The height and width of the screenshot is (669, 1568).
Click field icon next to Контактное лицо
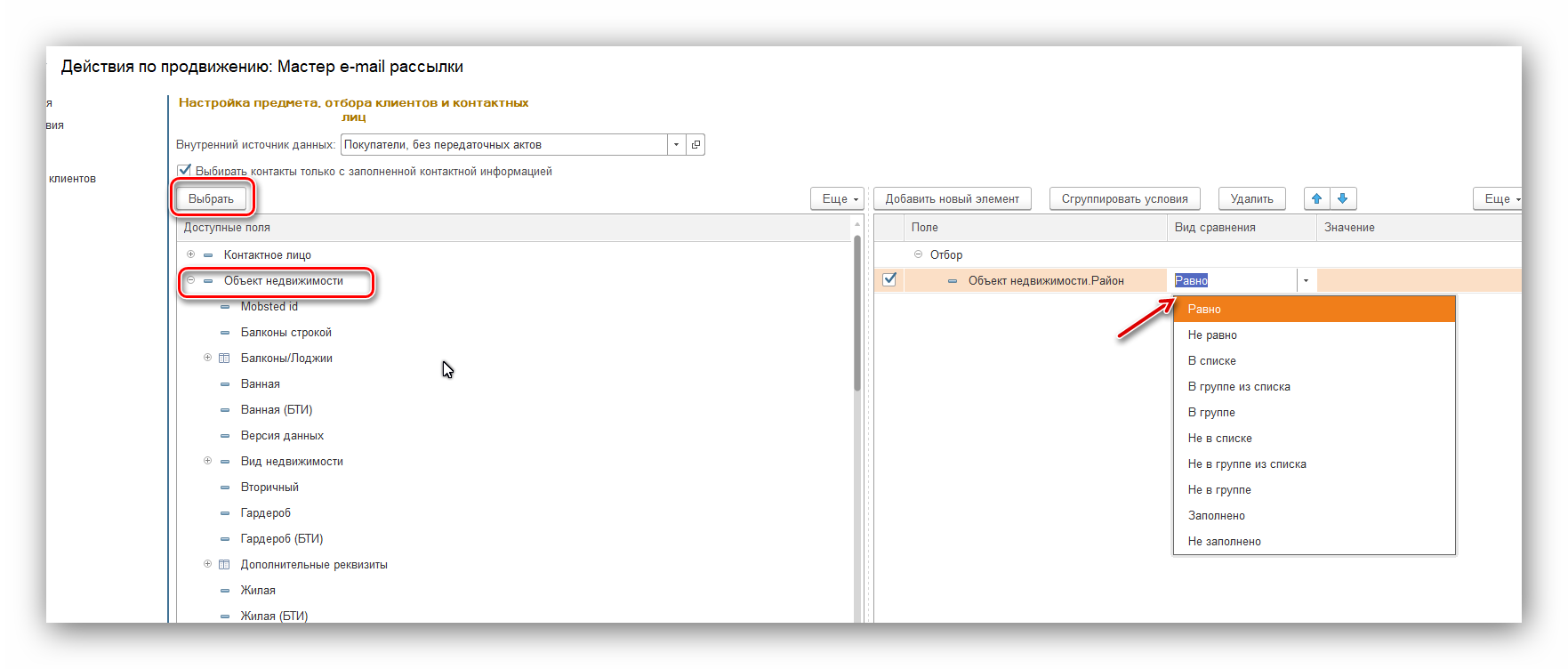tap(208, 255)
